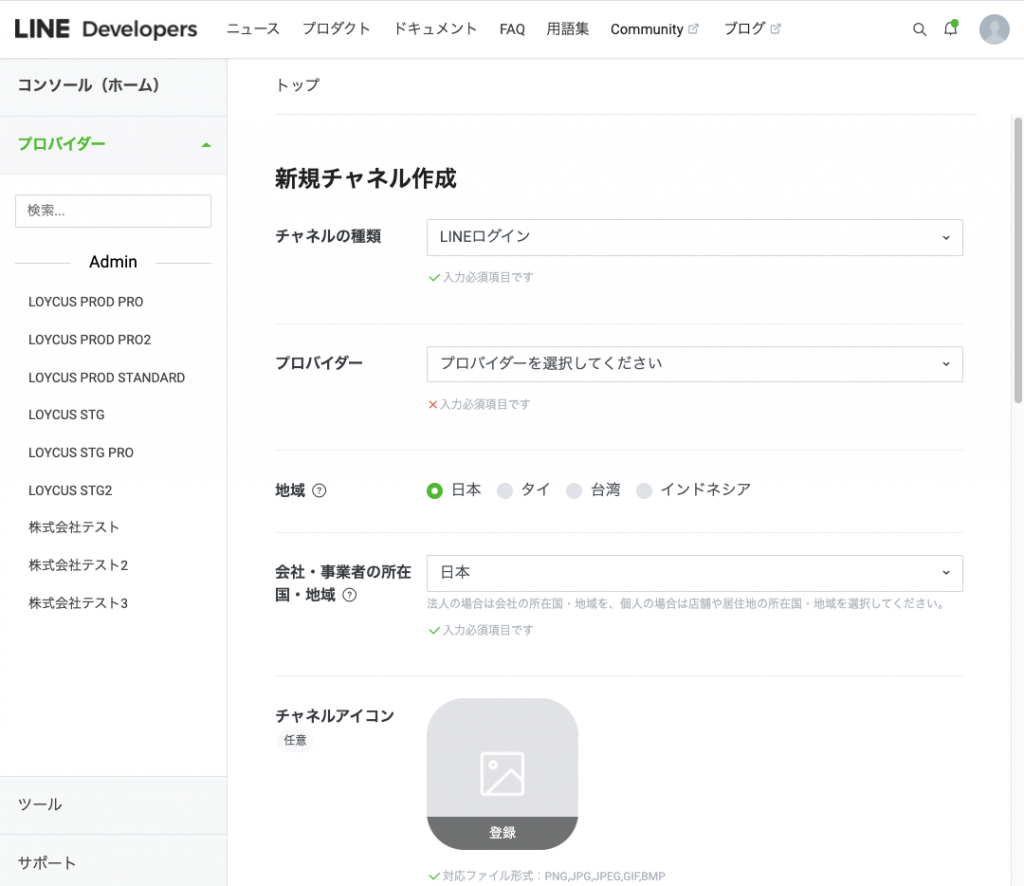
Task: Open the プロバイダー selection dropdown
Action: pos(694,364)
